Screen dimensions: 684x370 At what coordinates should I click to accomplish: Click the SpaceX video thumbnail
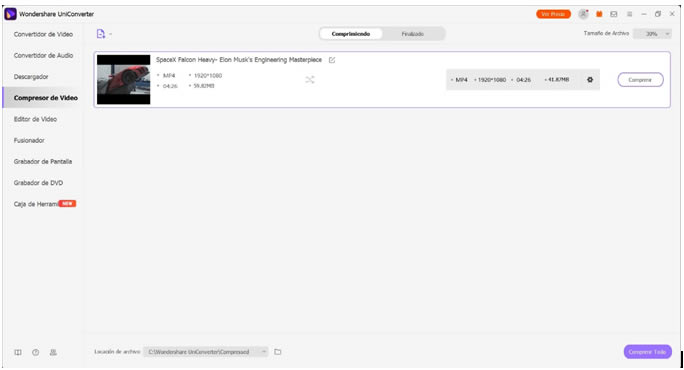123,79
